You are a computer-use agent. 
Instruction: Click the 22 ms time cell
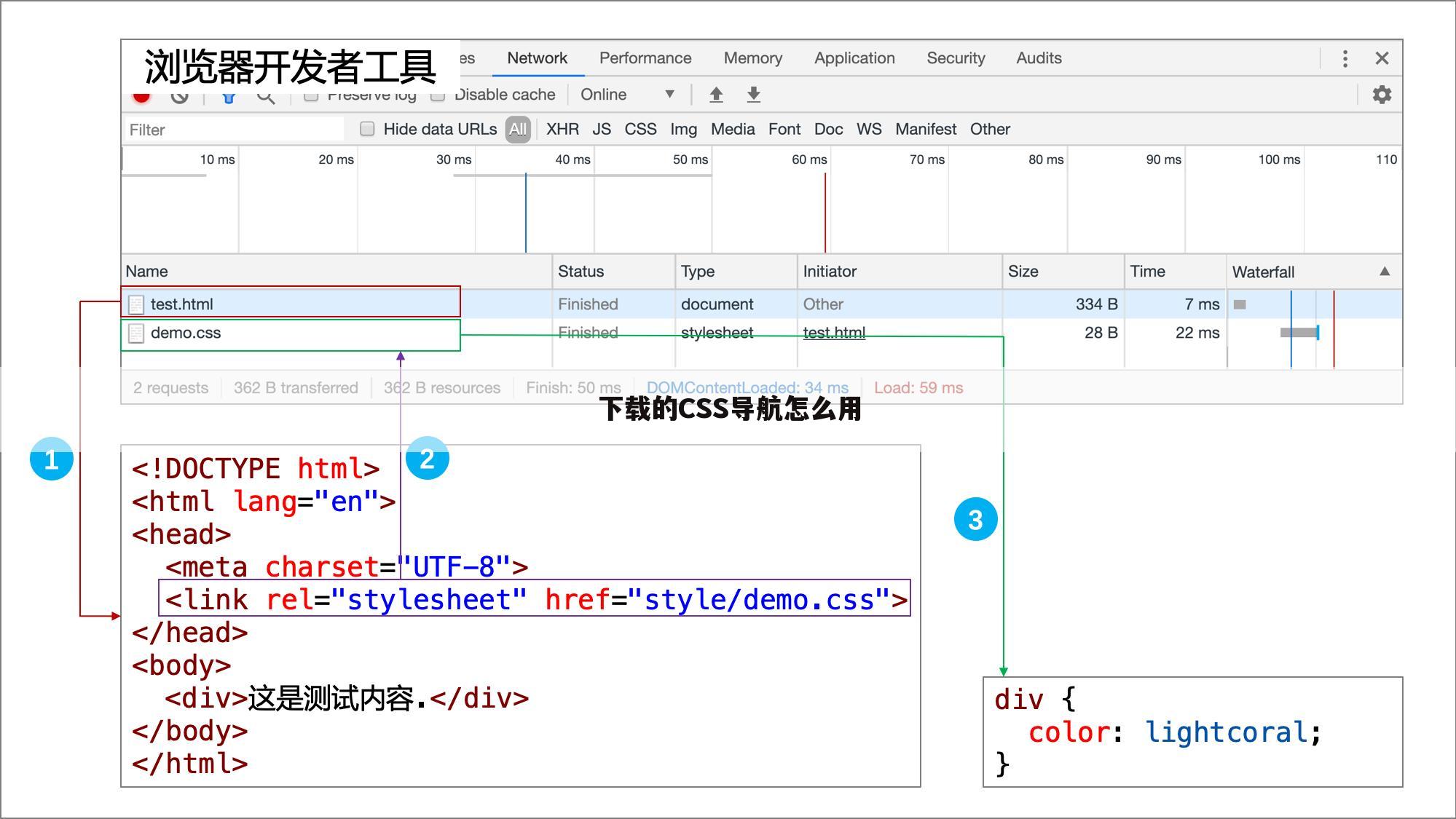pyautogui.click(x=1197, y=333)
